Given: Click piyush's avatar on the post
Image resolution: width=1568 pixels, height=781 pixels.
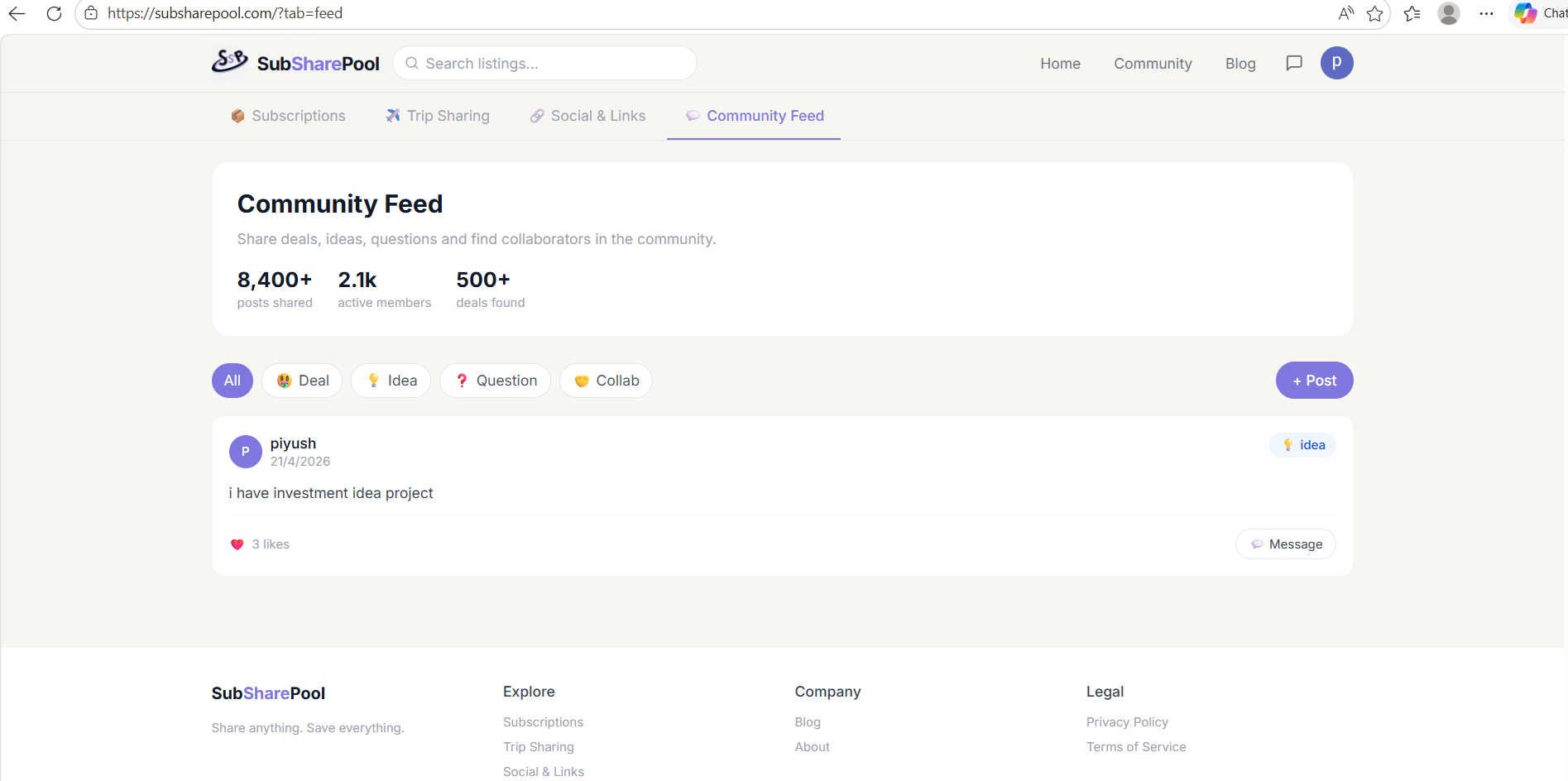Looking at the screenshot, I should (x=245, y=452).
